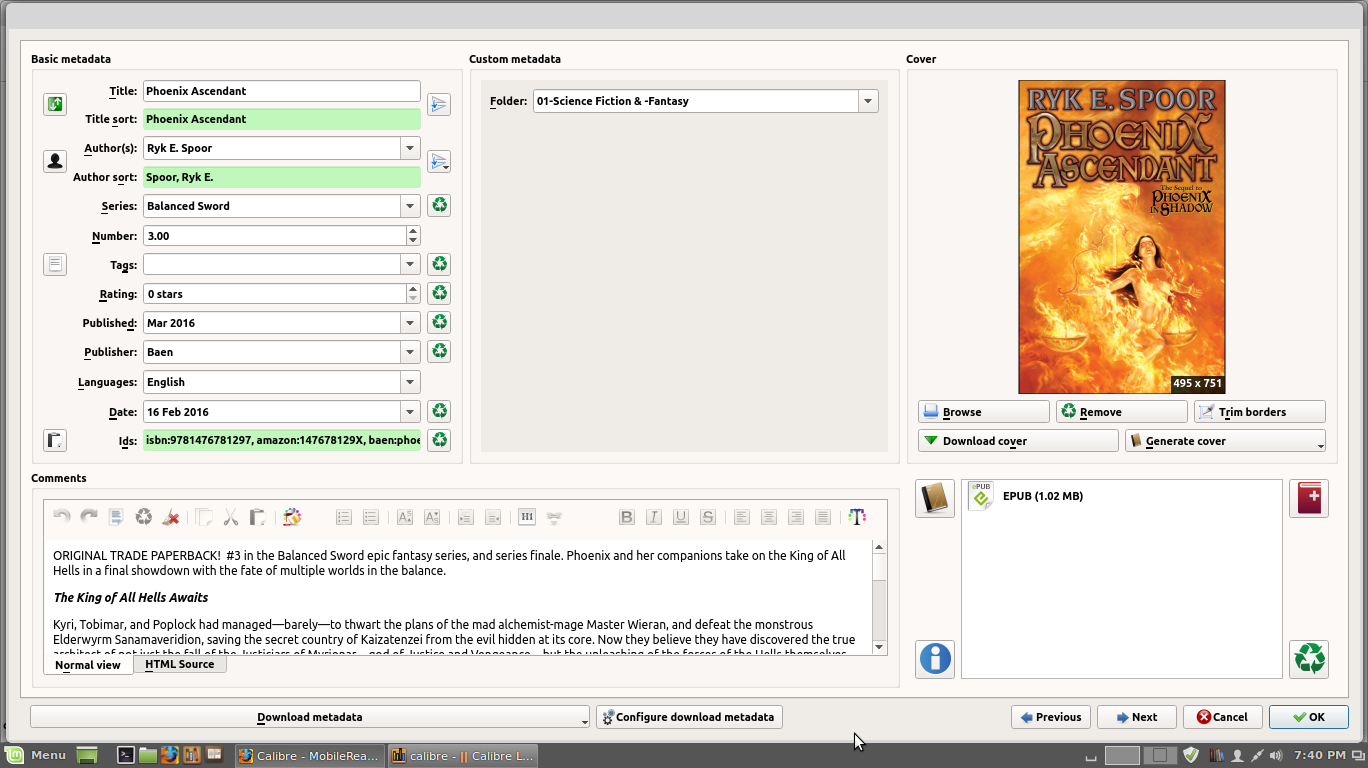Apply superscript in the comments toolbar
The height and width of the screenshot is (768, 1368).
coord(405,517)
